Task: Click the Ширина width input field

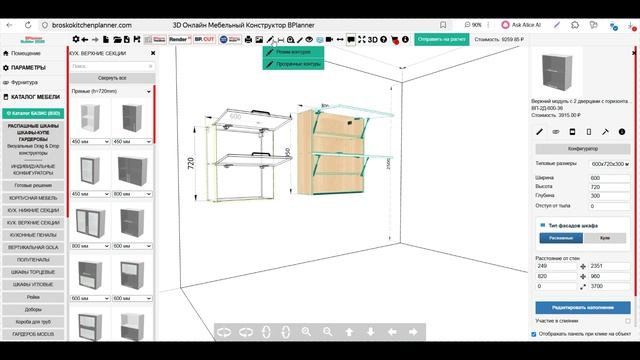Action: click(610, 178)
